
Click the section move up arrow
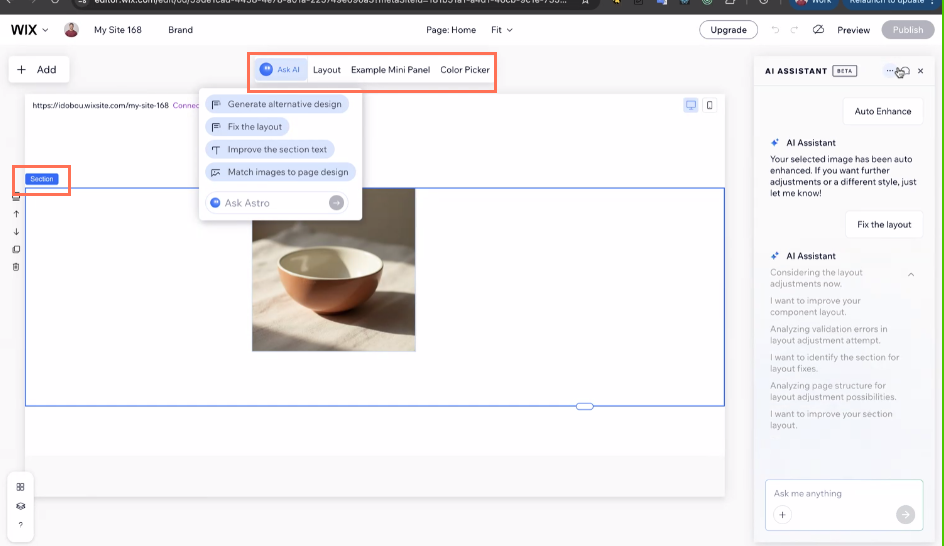click(16, 214)
